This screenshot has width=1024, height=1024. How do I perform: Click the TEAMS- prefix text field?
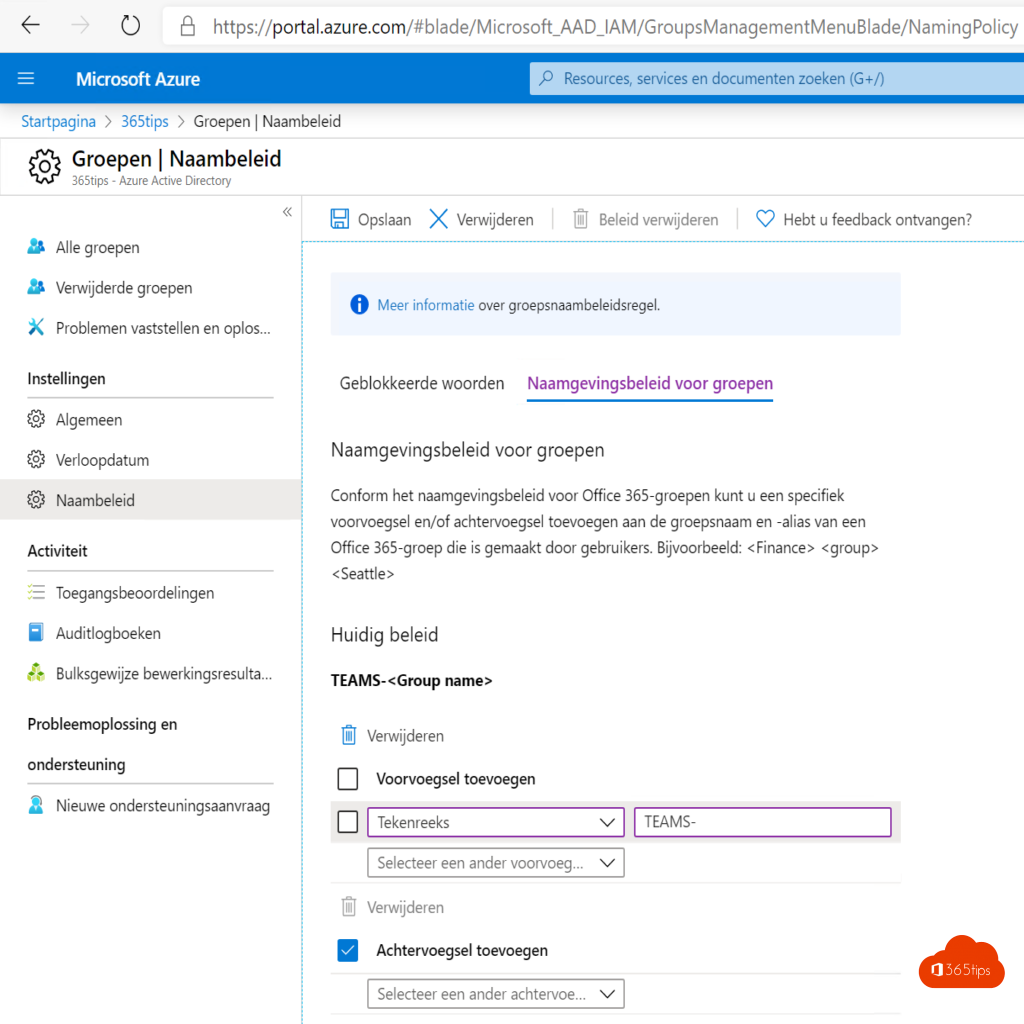coord(762,822)
